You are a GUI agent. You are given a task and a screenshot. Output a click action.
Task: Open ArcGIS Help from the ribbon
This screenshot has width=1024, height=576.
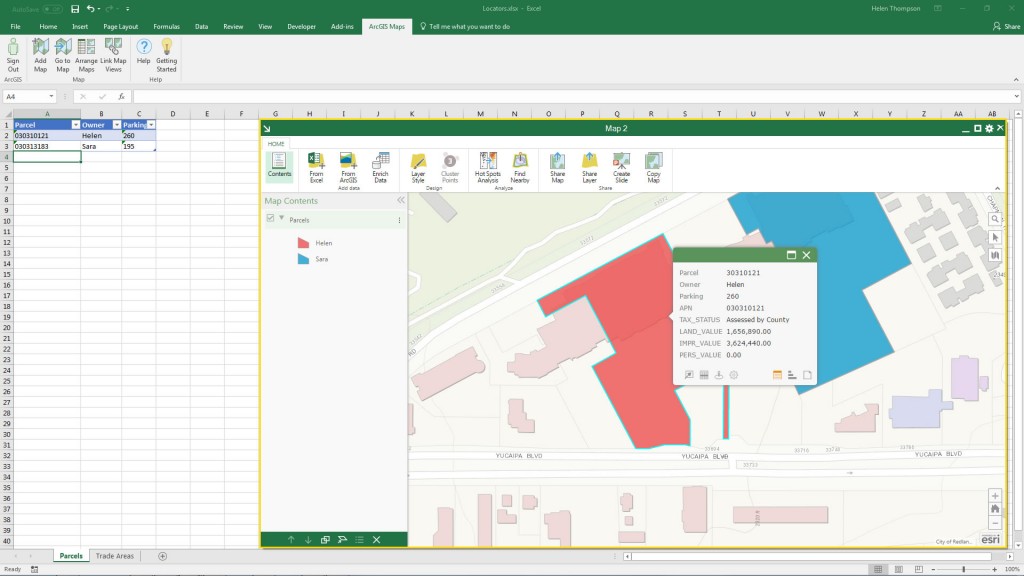click(x=144, y=52)
